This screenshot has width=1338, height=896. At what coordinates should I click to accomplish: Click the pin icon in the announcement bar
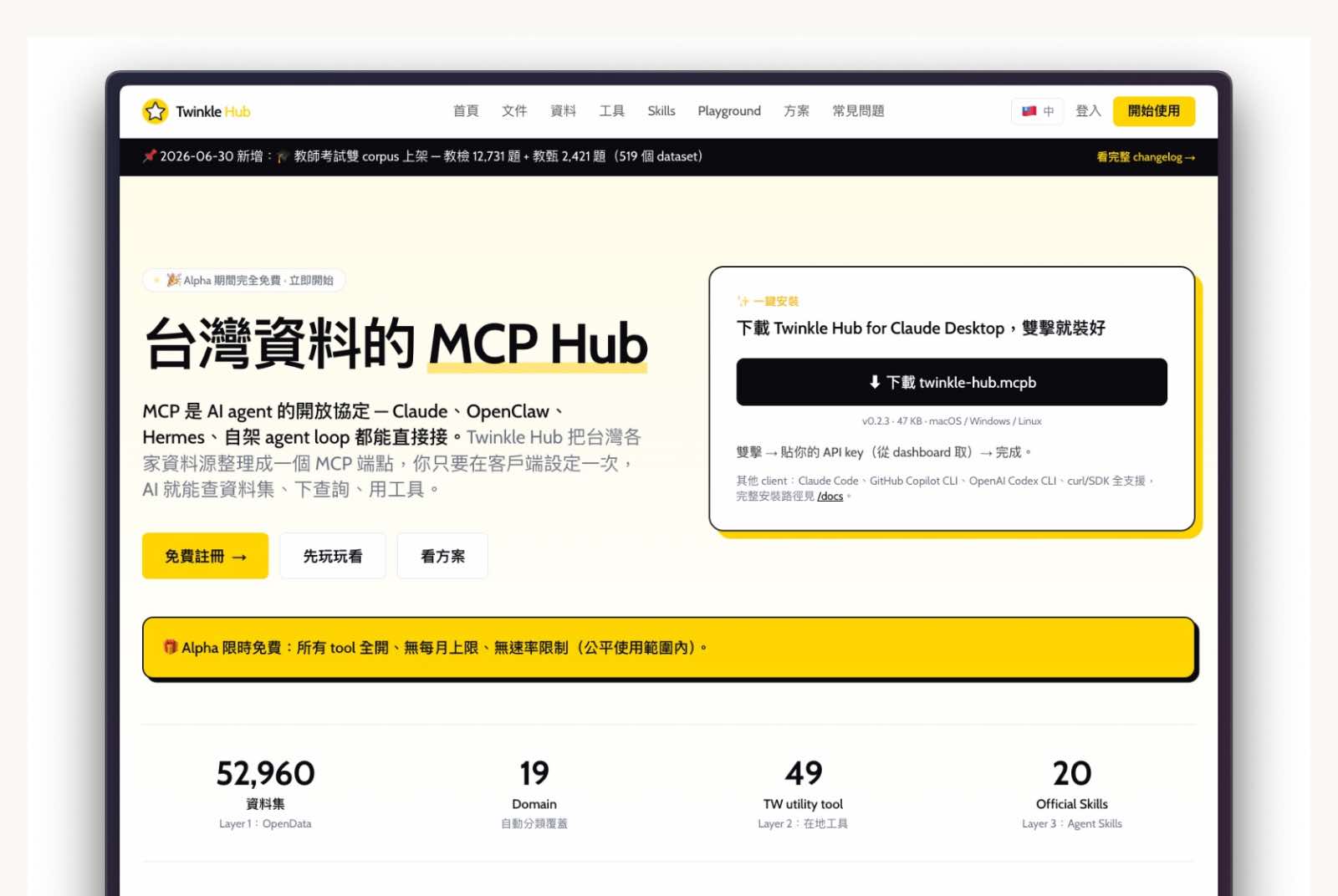(x=150, y=156)
